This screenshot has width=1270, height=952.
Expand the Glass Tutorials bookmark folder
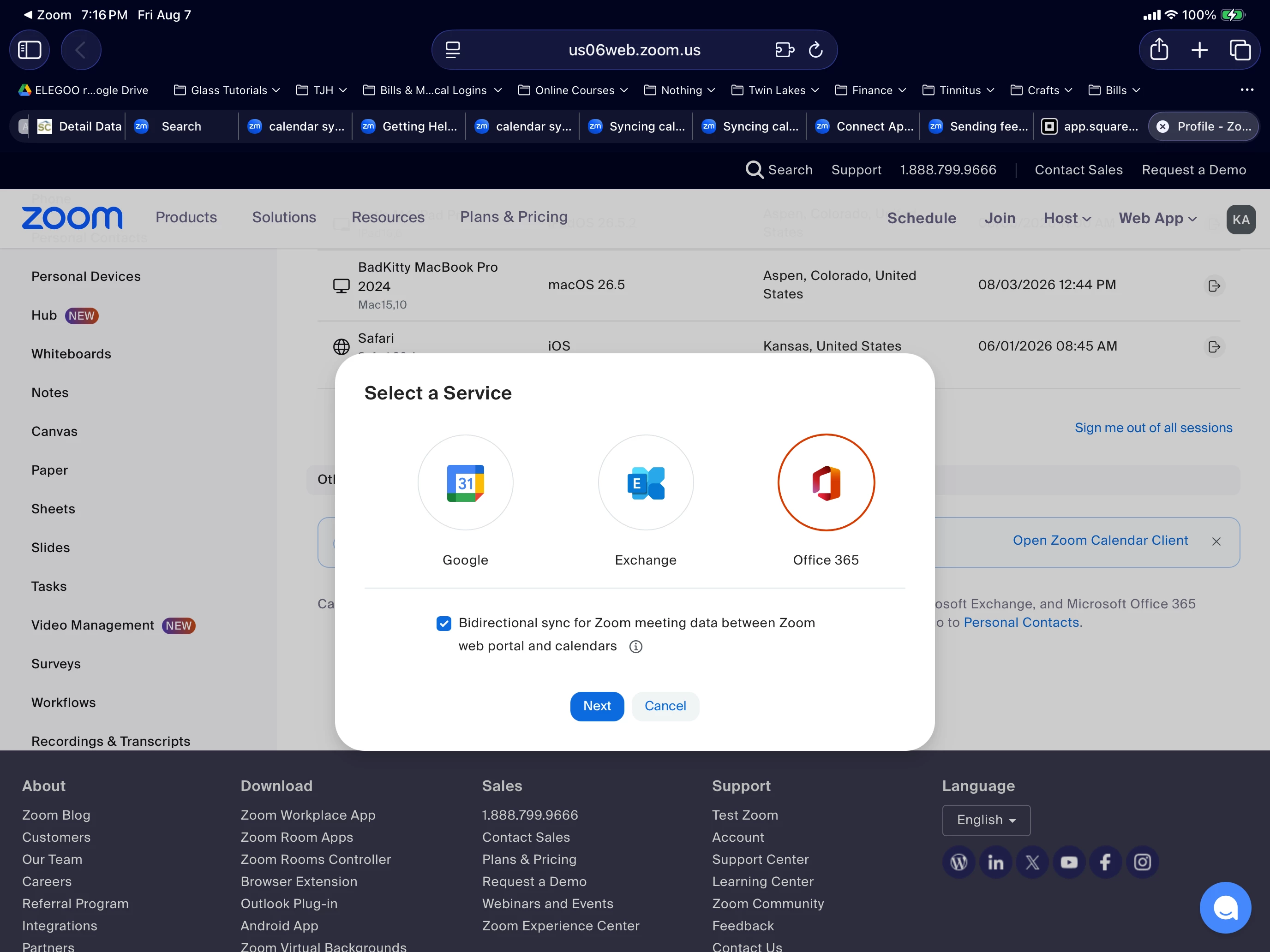[x=228, y=90]
